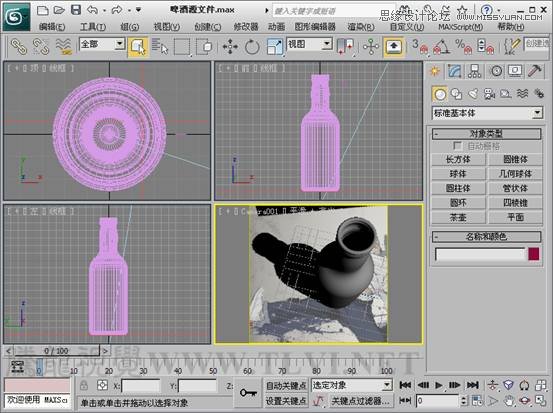Viewport: 553px width, 413px height.
Task: Switch to Display command panel tab
Action: coord(515,71)
